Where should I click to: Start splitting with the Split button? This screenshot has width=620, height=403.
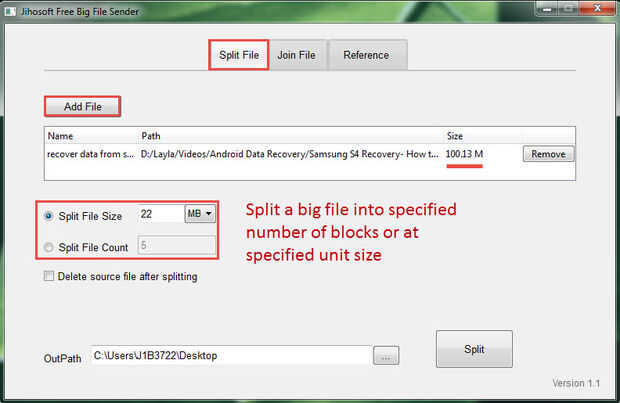tap(474, 349)
